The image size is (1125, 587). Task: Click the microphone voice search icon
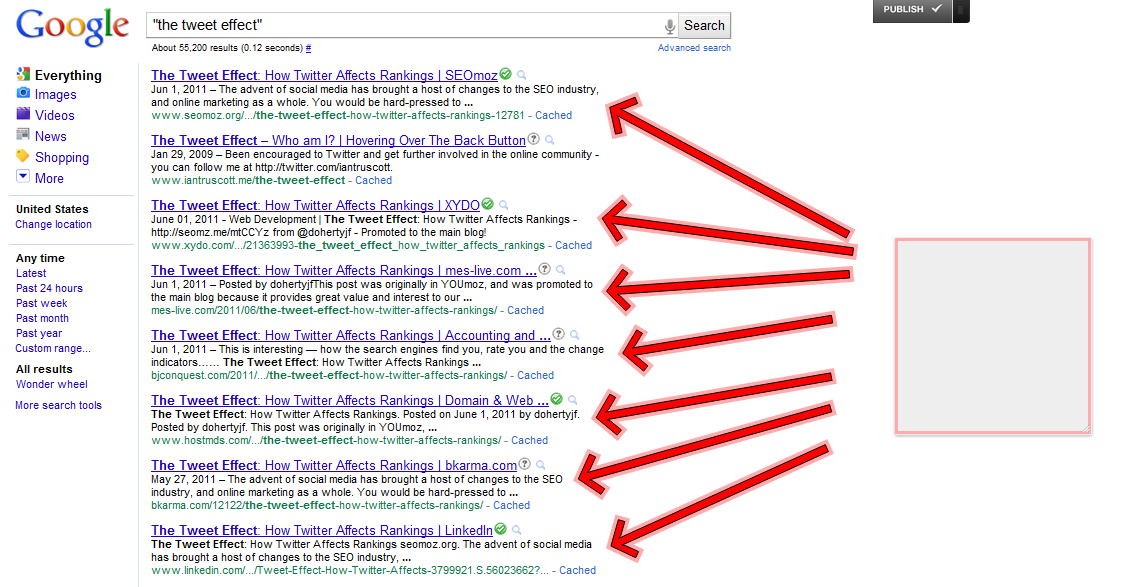click(669, 27)
